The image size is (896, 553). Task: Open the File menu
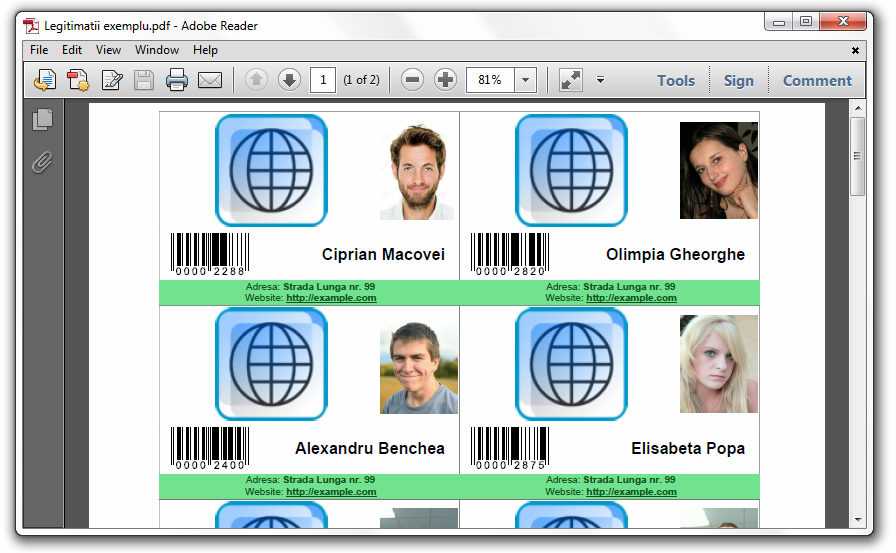pos(39,50)
